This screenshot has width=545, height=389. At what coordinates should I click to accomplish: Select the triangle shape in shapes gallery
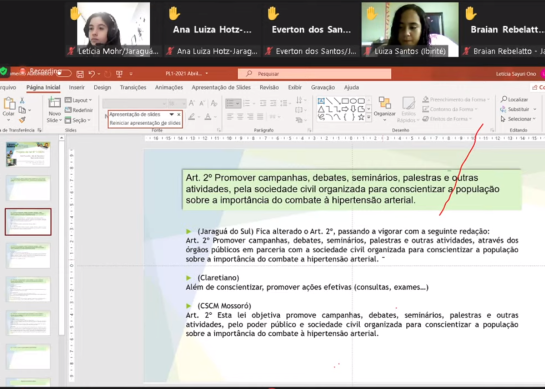coord(321,109)
